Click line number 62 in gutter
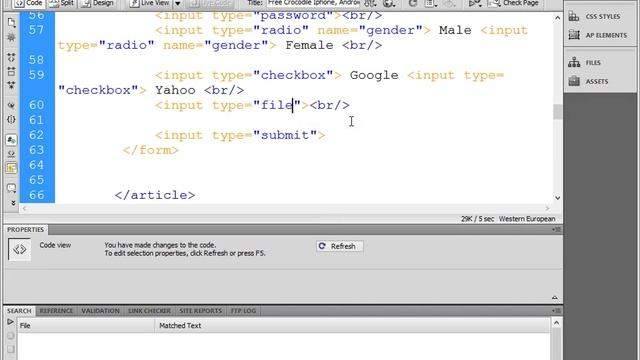The image size is (640, 360). pos(36,135)
